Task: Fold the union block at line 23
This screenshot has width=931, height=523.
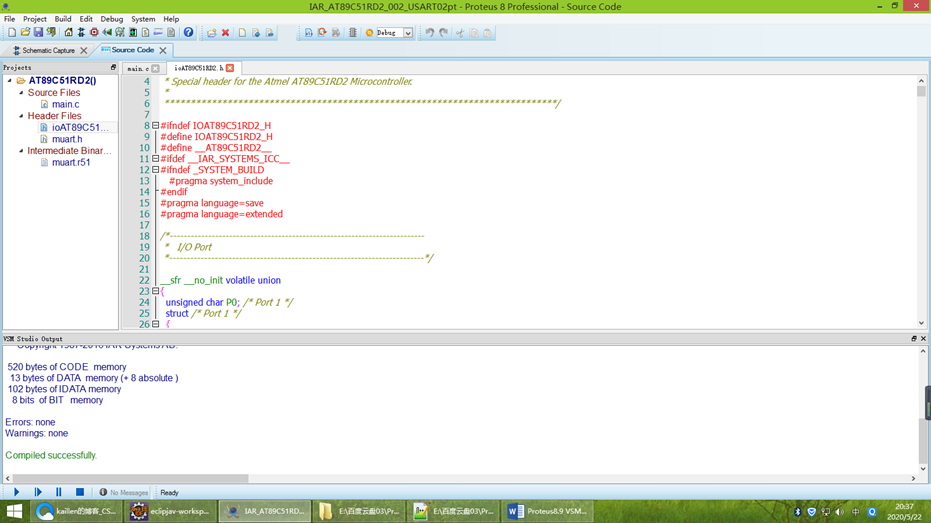Action: pos(156,291)
